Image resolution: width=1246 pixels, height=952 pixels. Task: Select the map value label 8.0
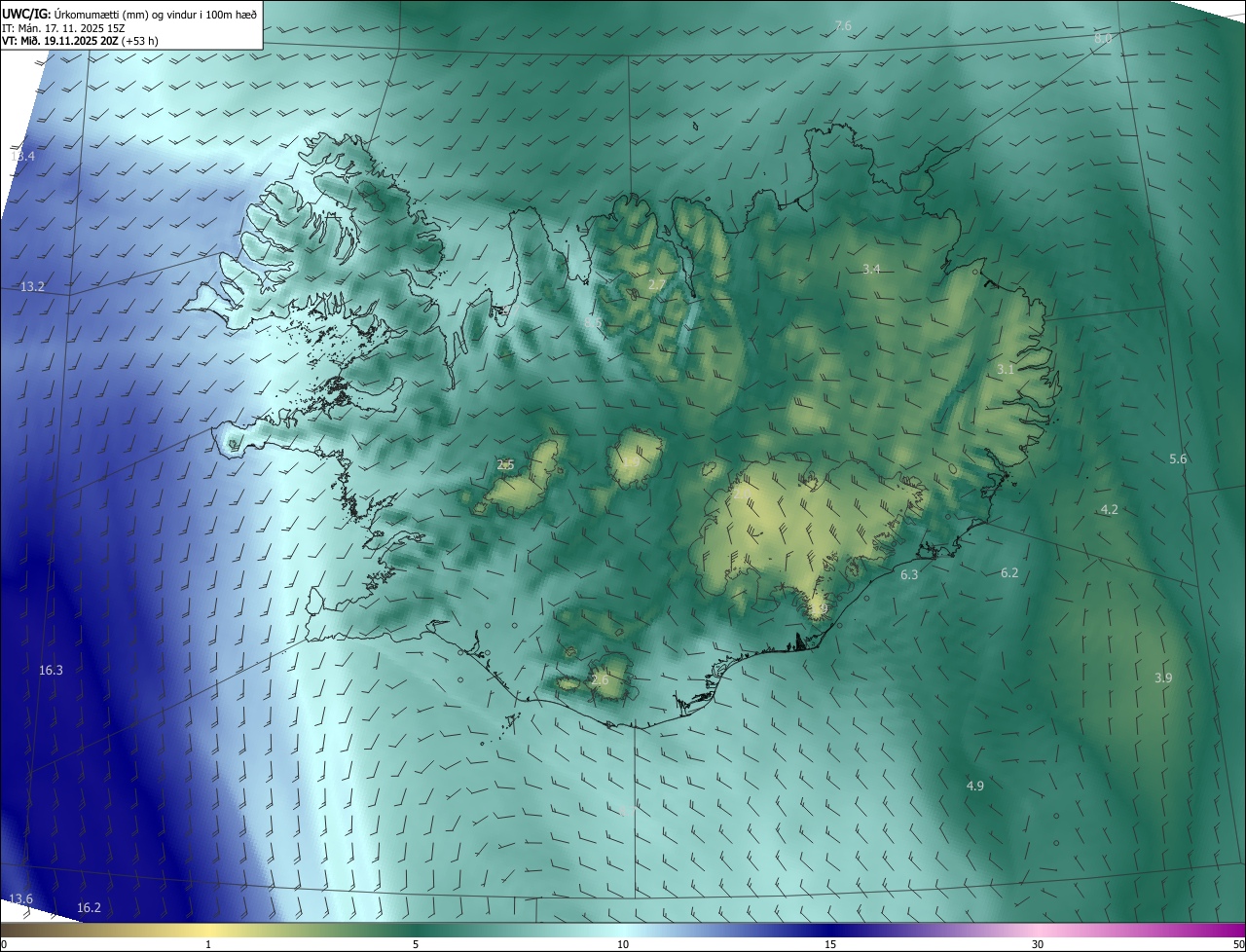[x=1103, y=38]
